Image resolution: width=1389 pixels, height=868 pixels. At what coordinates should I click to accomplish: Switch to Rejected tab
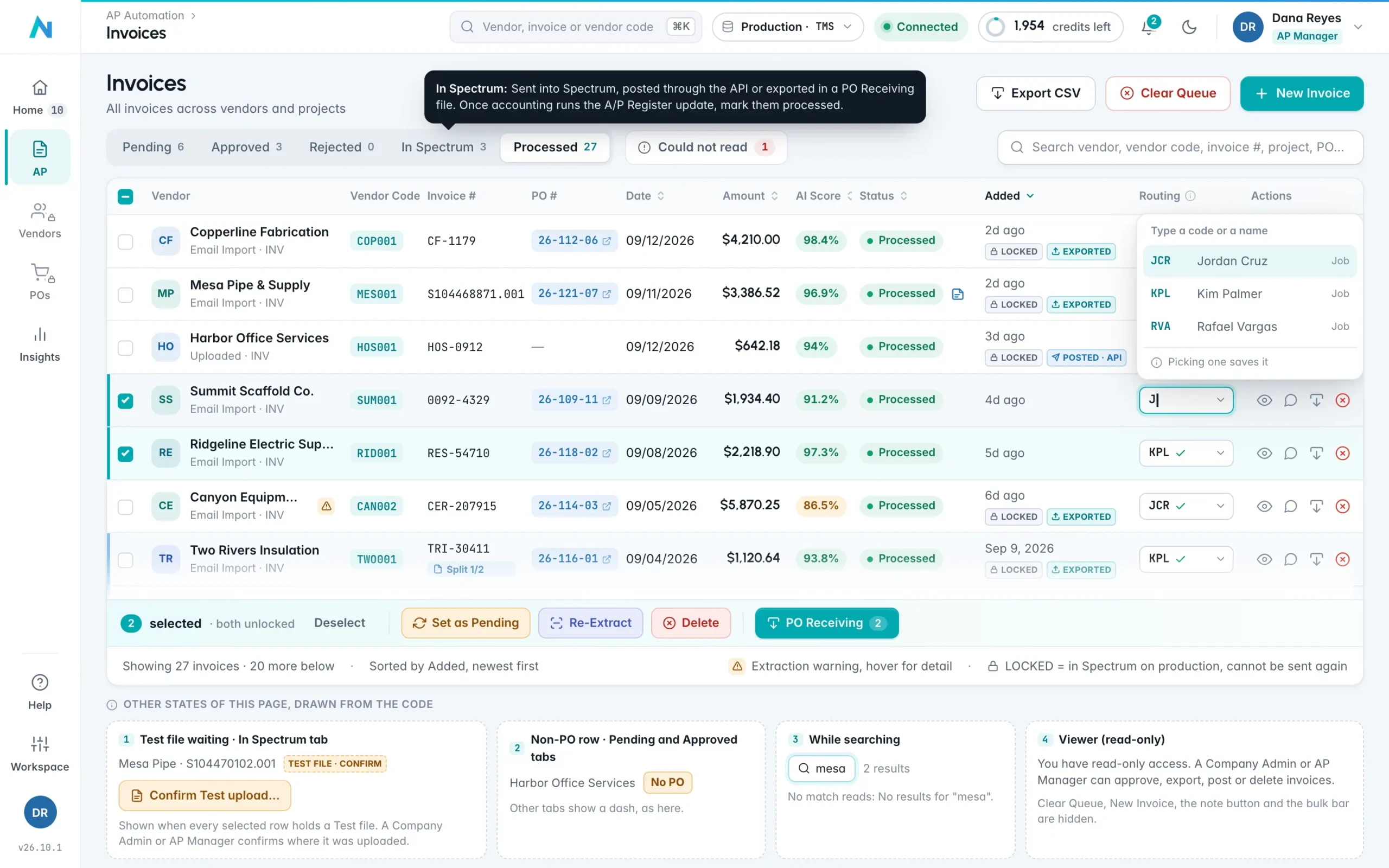tap(341, 147)
